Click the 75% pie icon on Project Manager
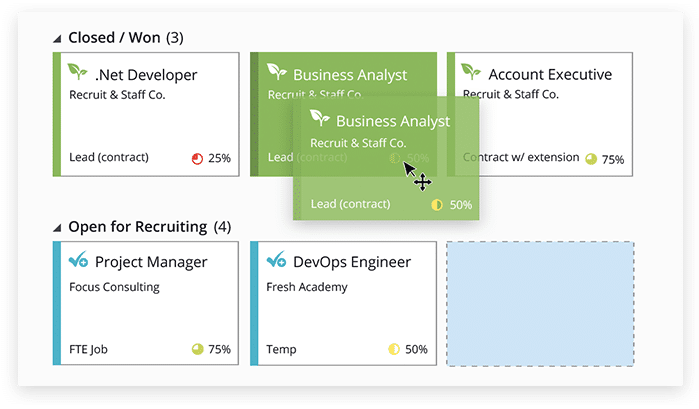The height and width of the screenshot is (409, 699). tap(197, 349)
